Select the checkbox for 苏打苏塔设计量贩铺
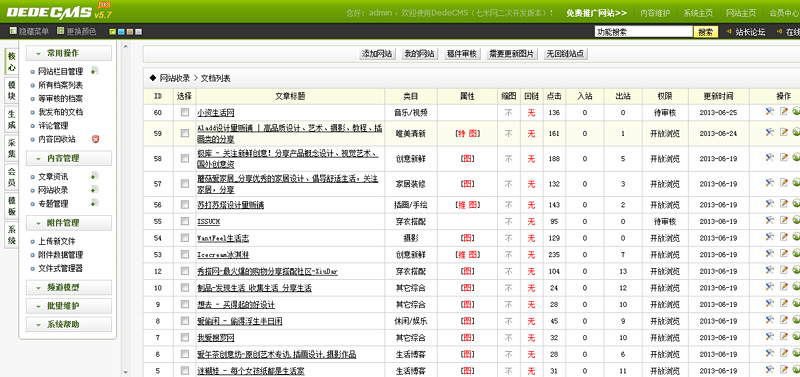Screen dimensions: 800x377 [185, 205]
